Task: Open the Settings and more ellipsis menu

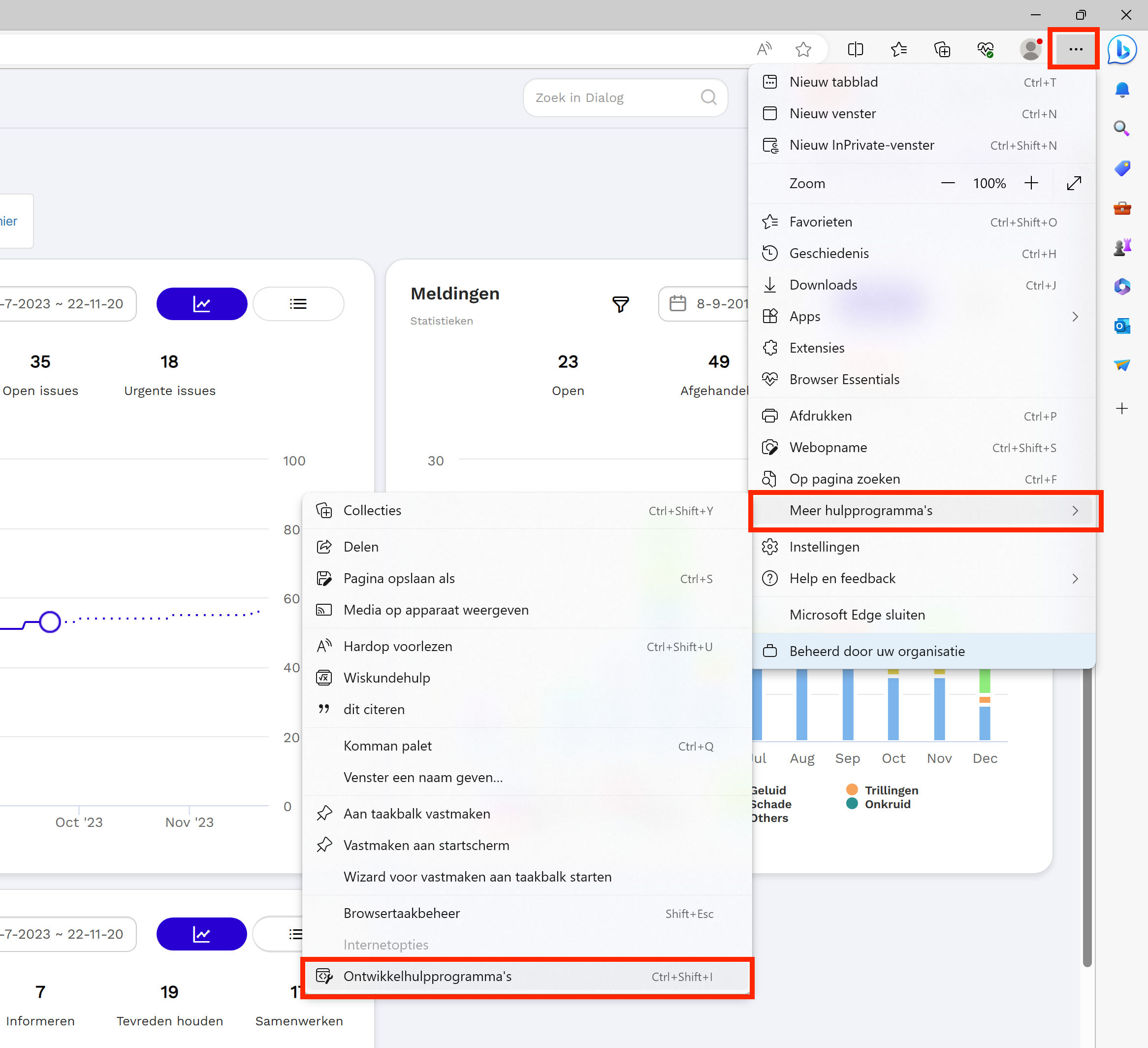Action: 1075,50
